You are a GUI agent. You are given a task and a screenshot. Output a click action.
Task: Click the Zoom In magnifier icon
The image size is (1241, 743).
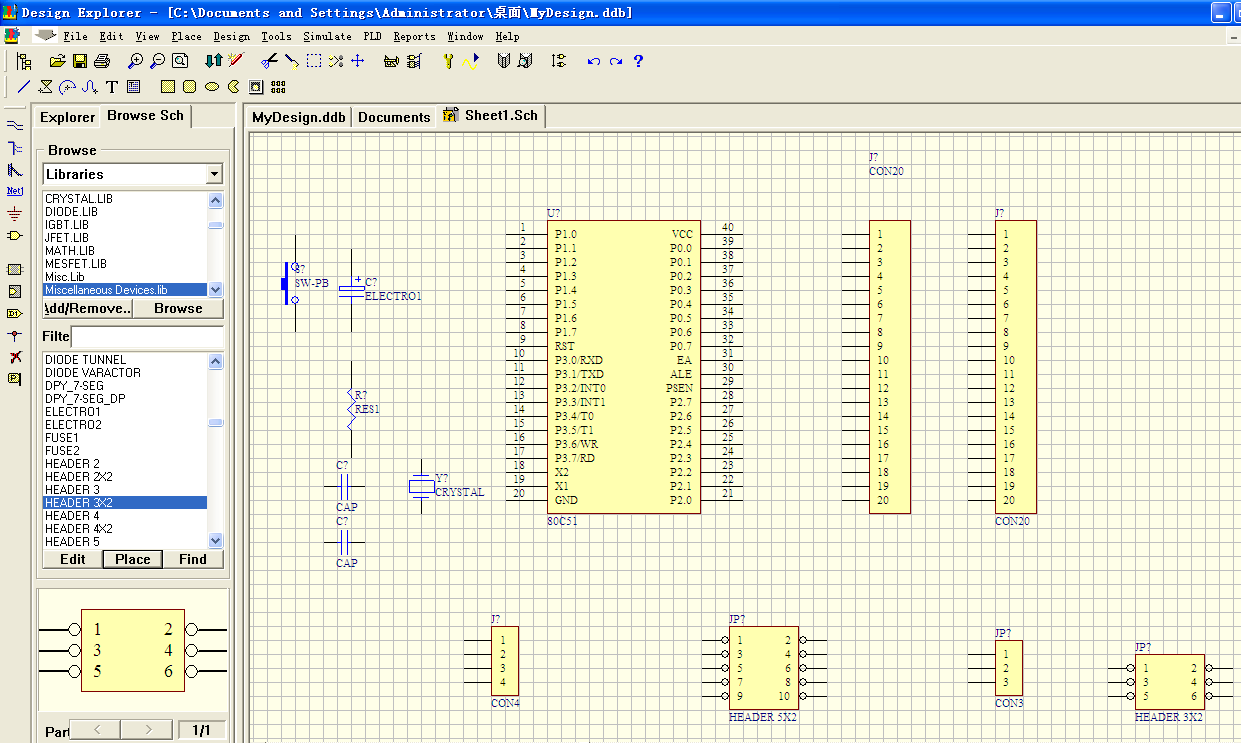[136, 61]
